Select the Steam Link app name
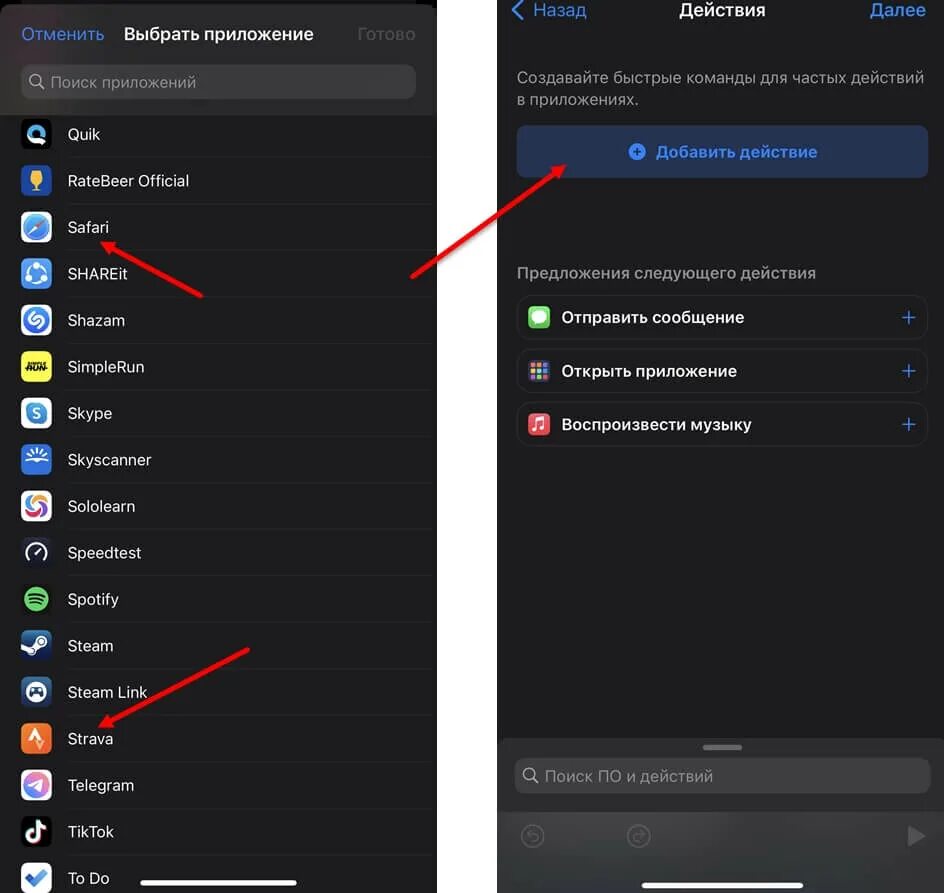 [x=107, y=692]
